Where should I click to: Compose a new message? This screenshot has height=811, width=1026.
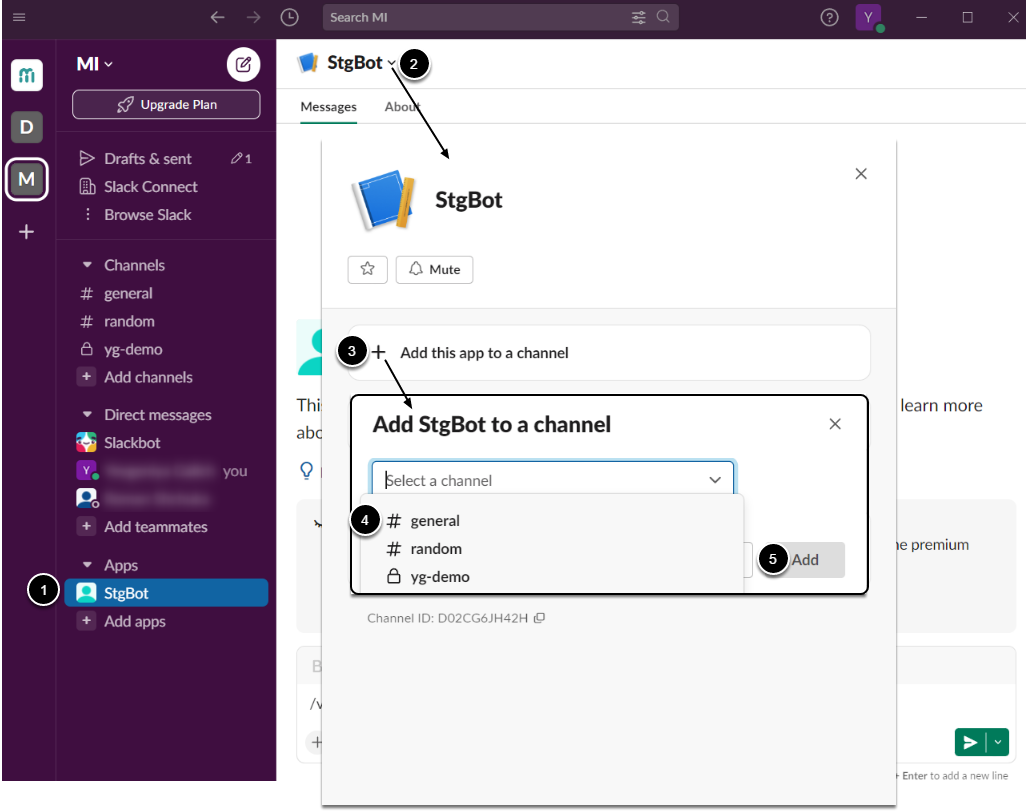pos(243,64)
